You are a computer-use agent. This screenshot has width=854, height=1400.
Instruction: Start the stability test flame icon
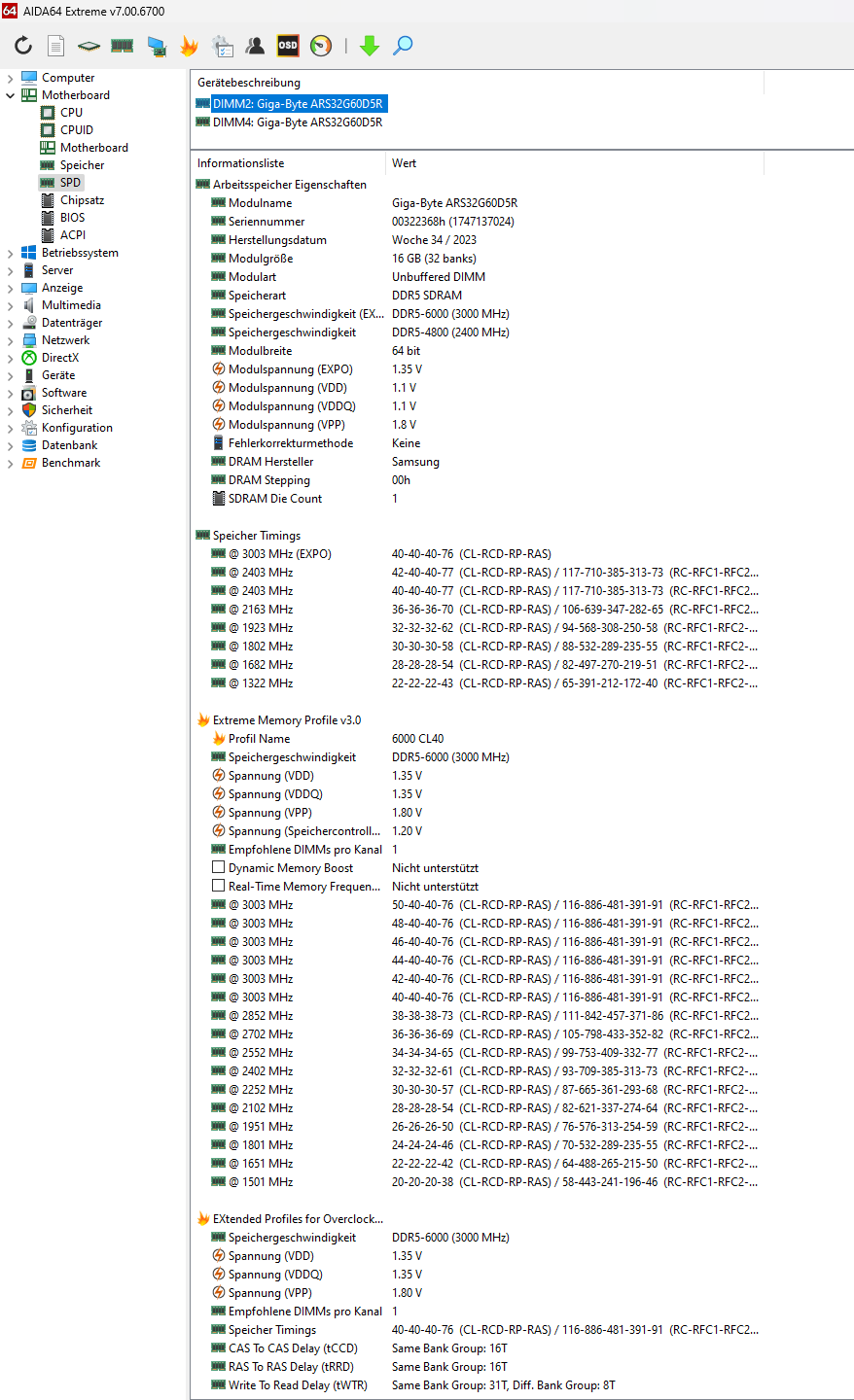point(189,45)
